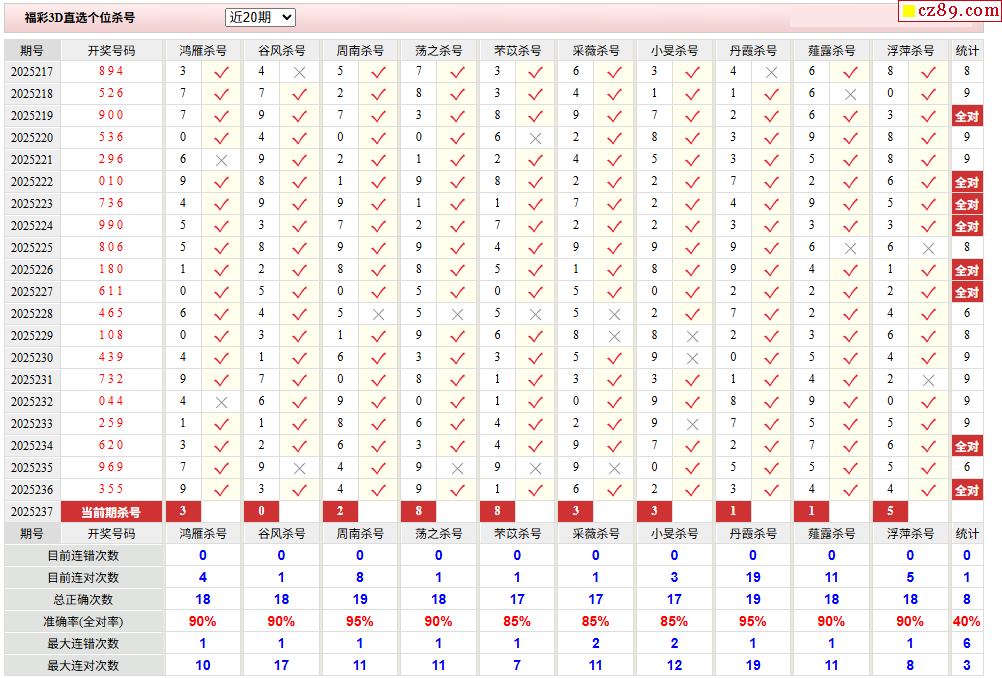Click the gray X for 芣苡杀号 in period 2025220
Screen dimensions: 1002x678
(536, 139)
